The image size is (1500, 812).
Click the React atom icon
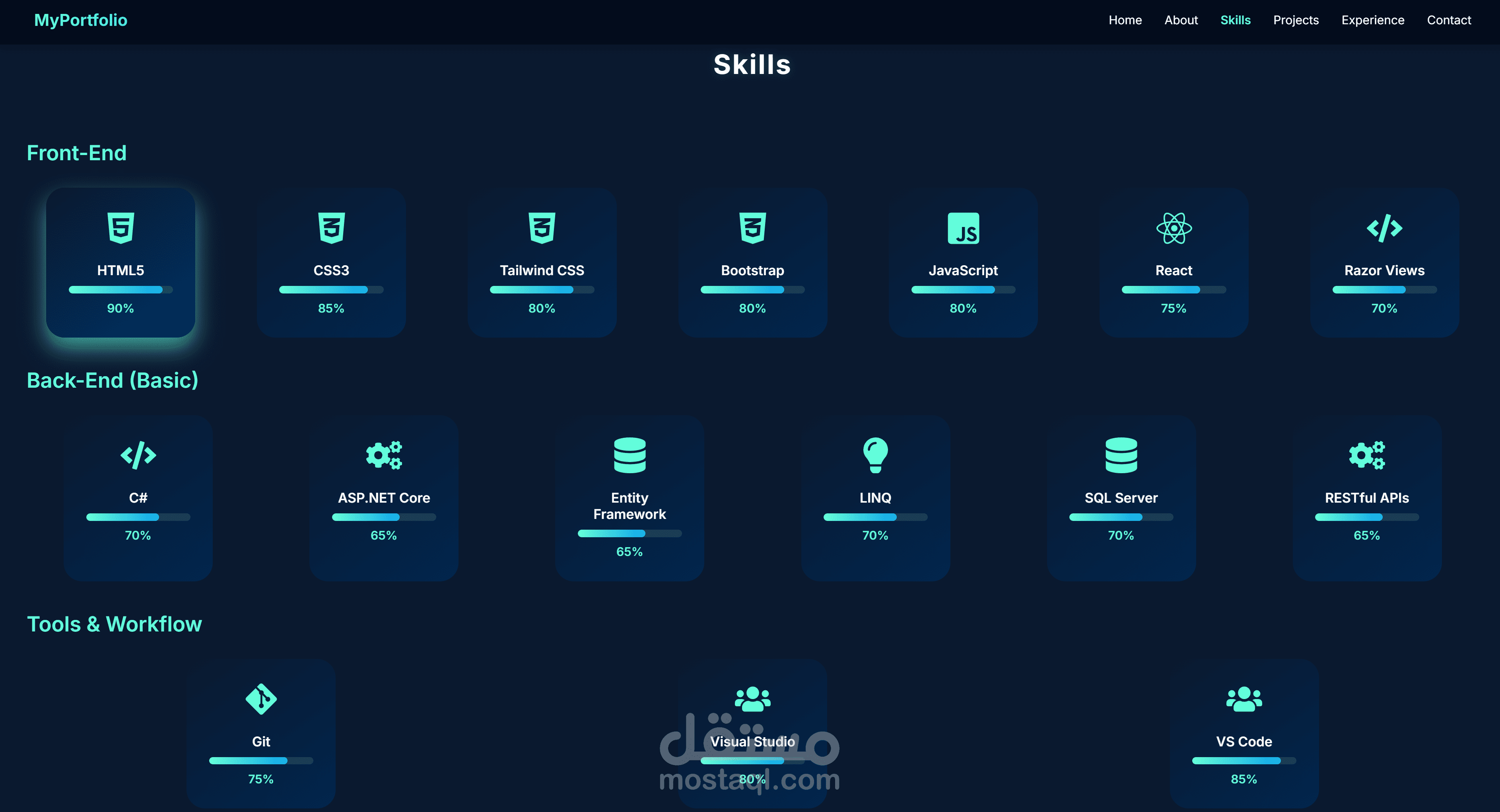click(x=1174, y=228)
